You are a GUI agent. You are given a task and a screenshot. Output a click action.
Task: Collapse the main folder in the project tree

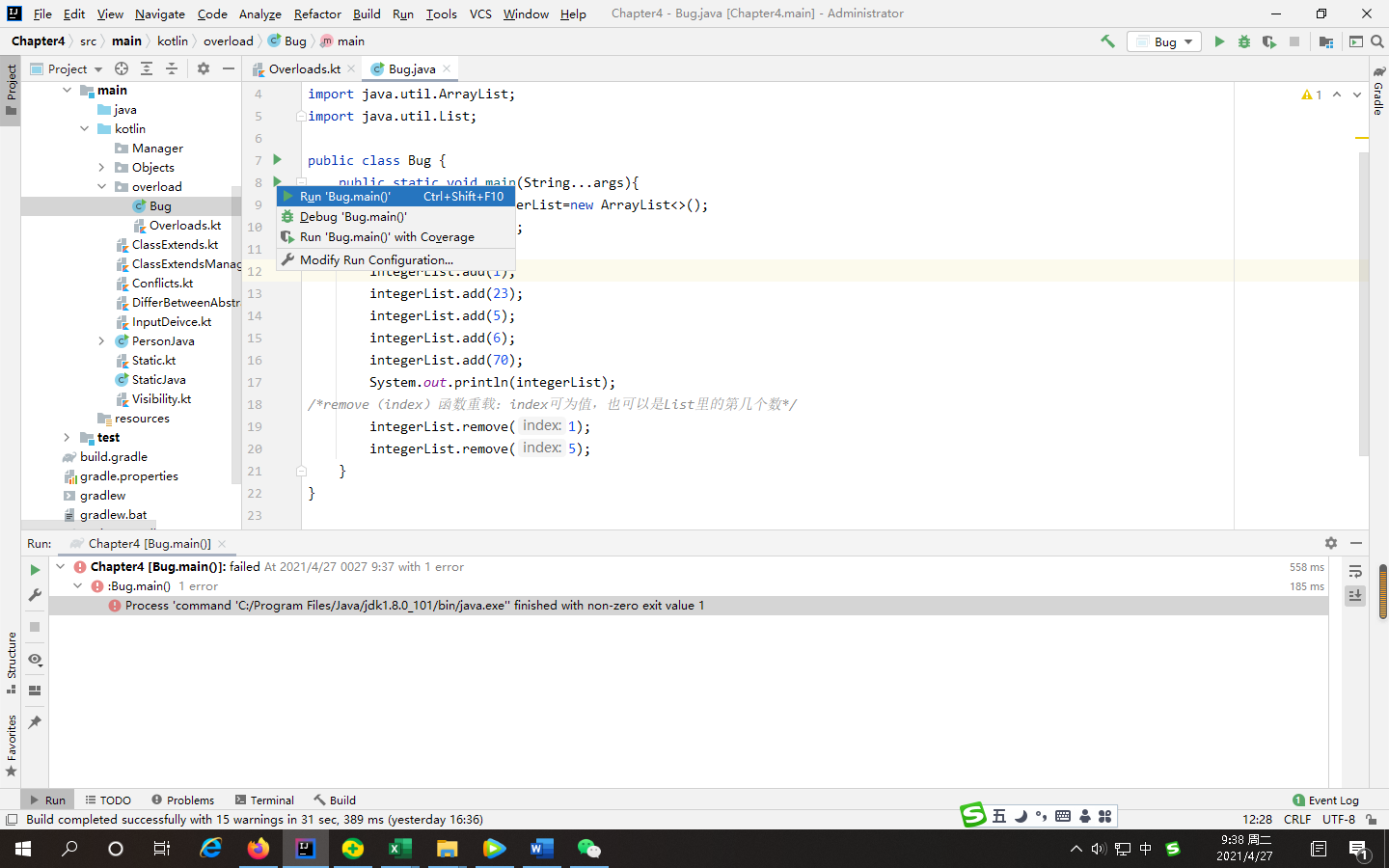click(67, 91)
